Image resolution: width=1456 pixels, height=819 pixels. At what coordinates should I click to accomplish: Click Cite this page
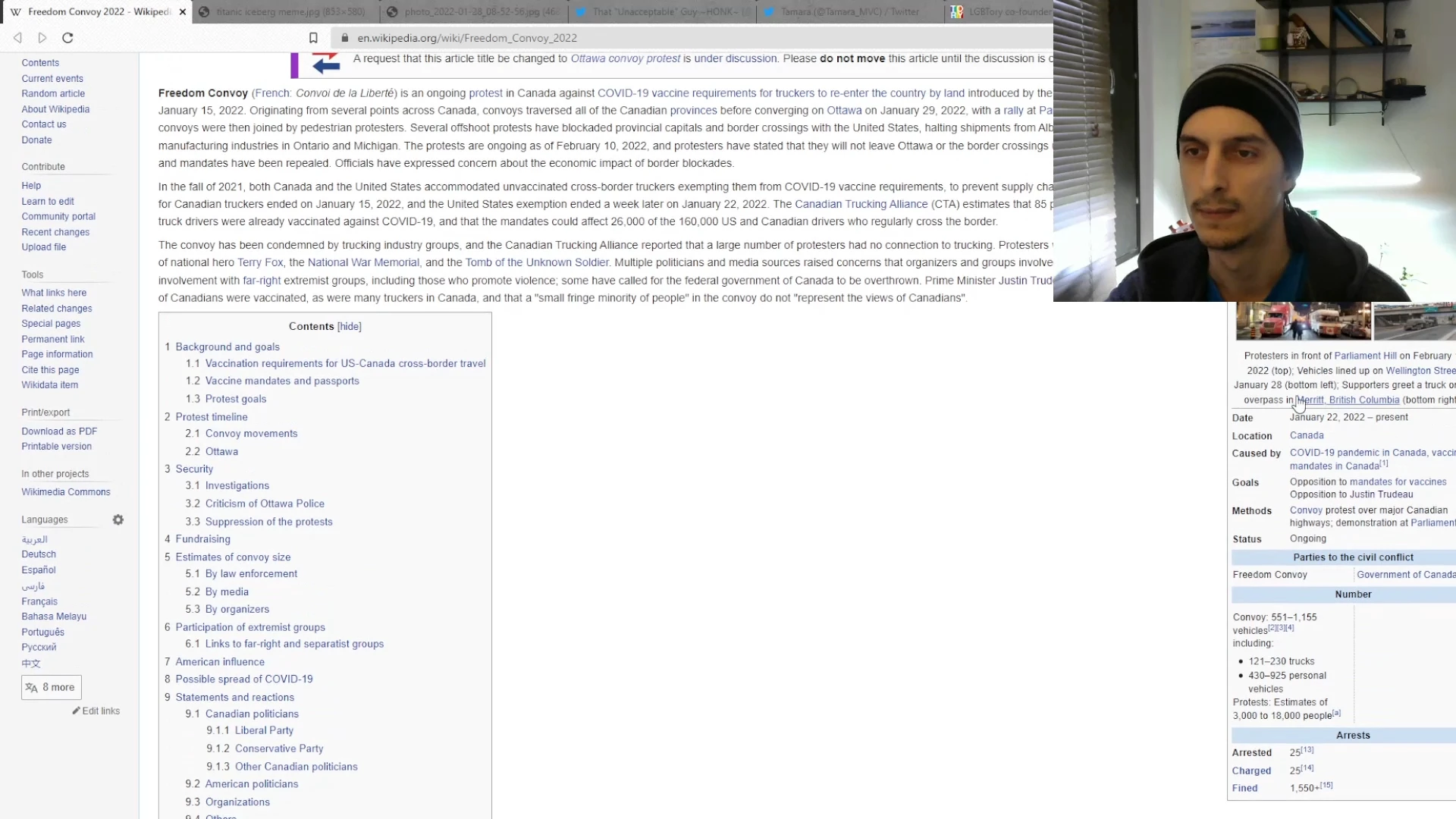point(50,370)
